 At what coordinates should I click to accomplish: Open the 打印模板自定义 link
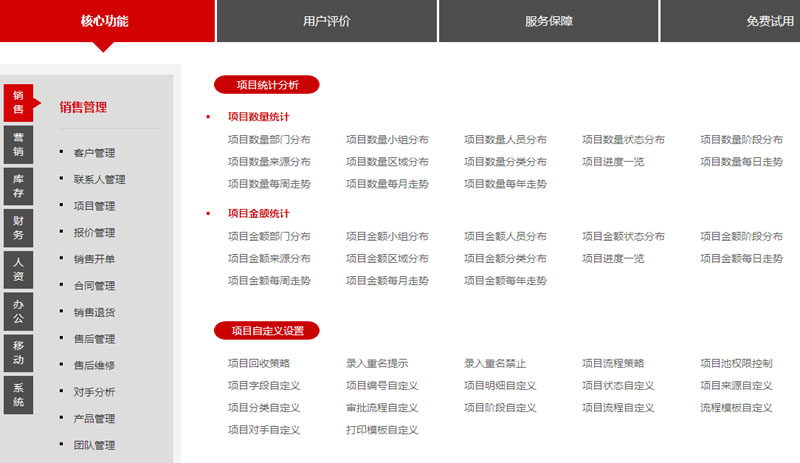[x=381, y=430]
